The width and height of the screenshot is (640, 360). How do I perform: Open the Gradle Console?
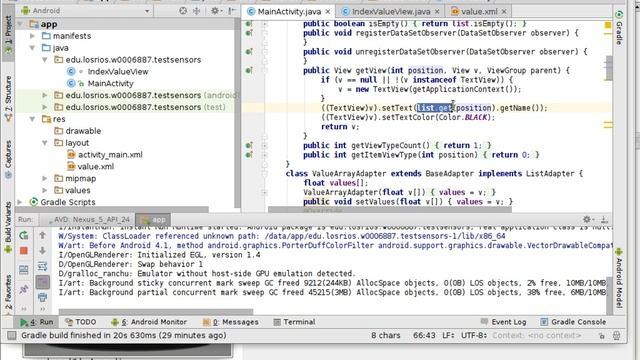coord(574,322)
